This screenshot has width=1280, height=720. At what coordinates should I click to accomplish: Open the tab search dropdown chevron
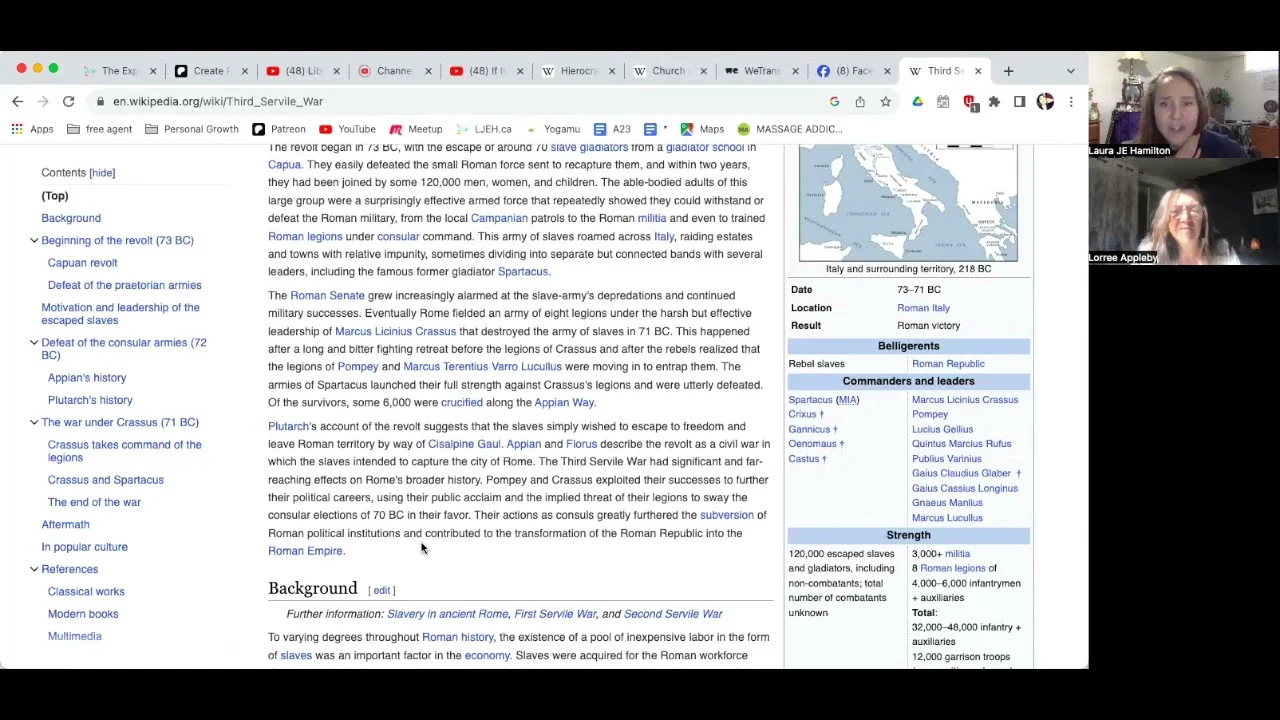pyautogui.click(x=1070, y=71)
